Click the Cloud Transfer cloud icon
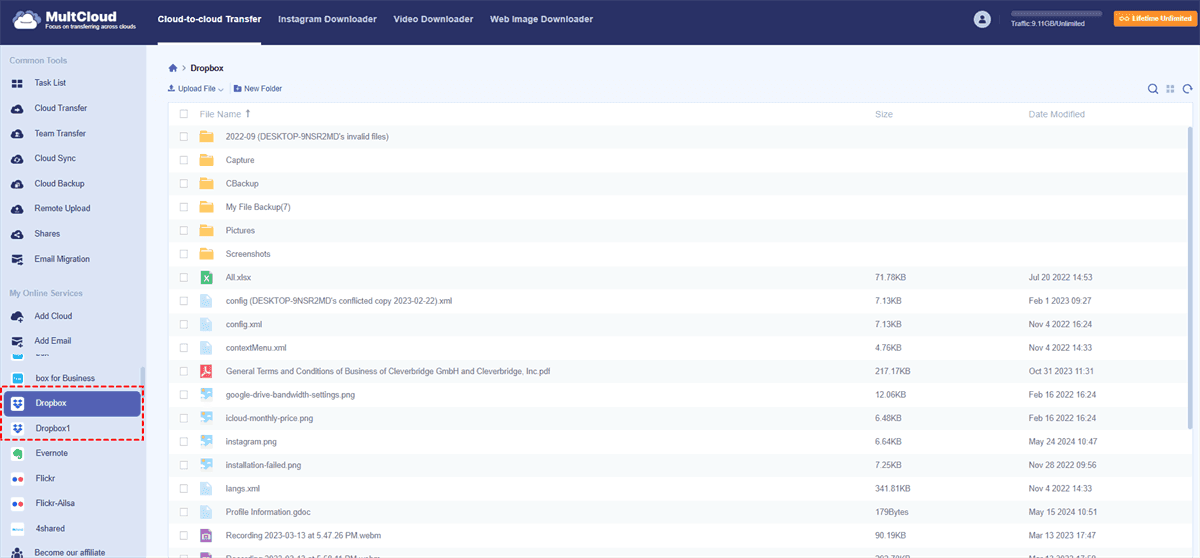 (x=17, y=108)
